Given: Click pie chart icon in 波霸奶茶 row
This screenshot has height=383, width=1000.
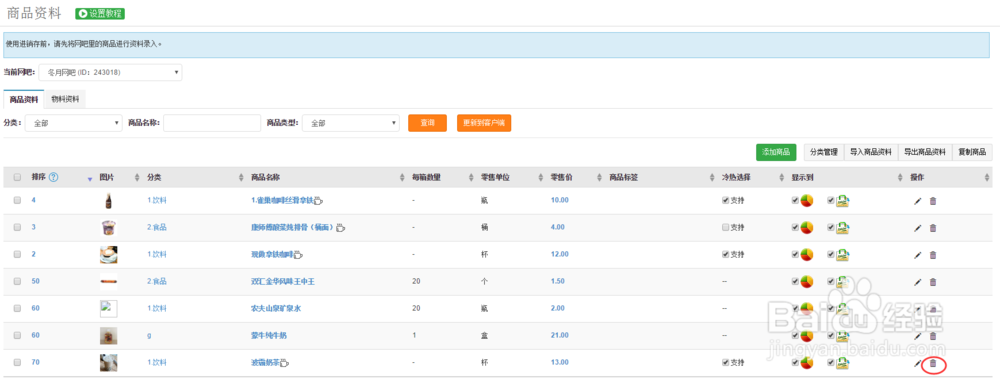Looking at the screenshot, I should (x=807, y=363).
